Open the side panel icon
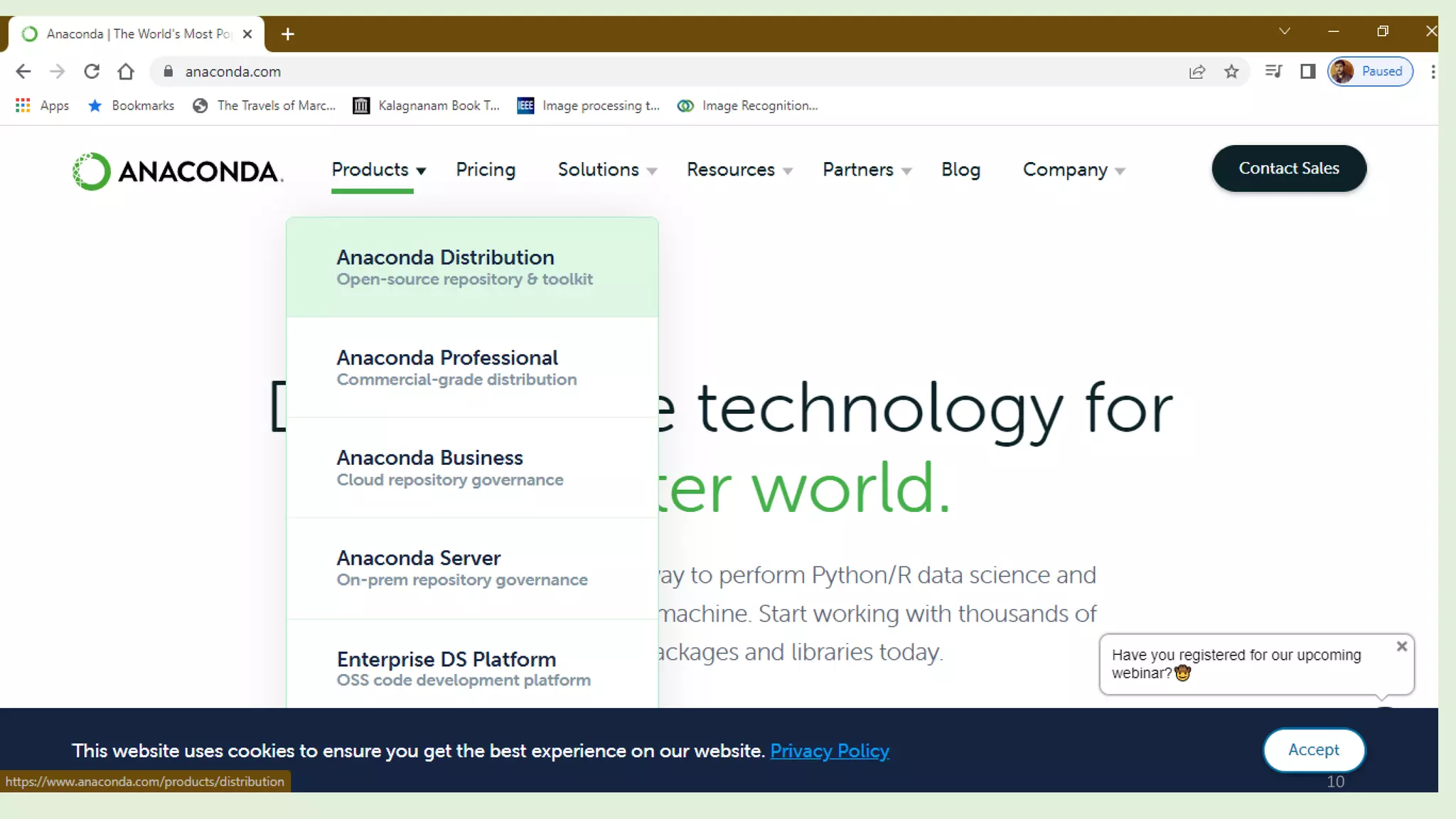Screen dimensions: 1456x819 1307,71
